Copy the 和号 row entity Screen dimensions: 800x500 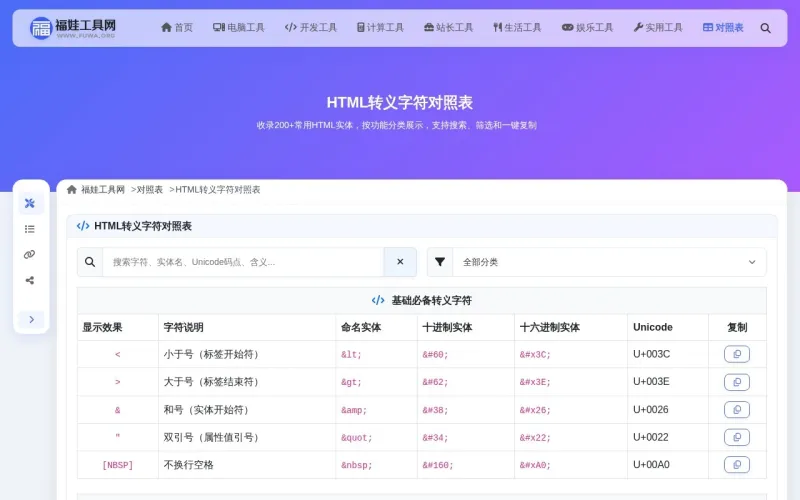tap(737, 410)
